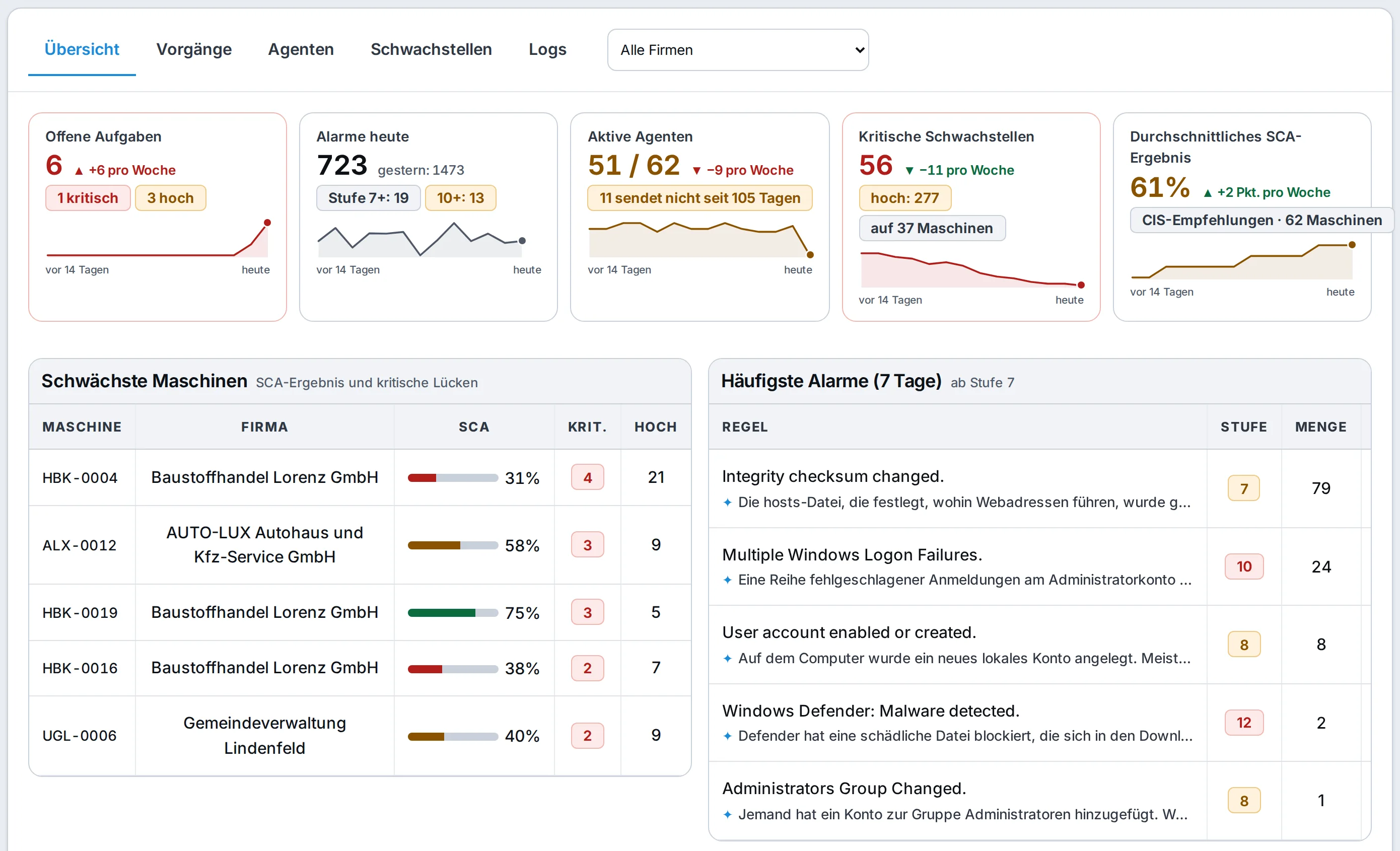1400x851 pixels.
Task: Click the 3 hoch badge
Action: coord(170,198)
